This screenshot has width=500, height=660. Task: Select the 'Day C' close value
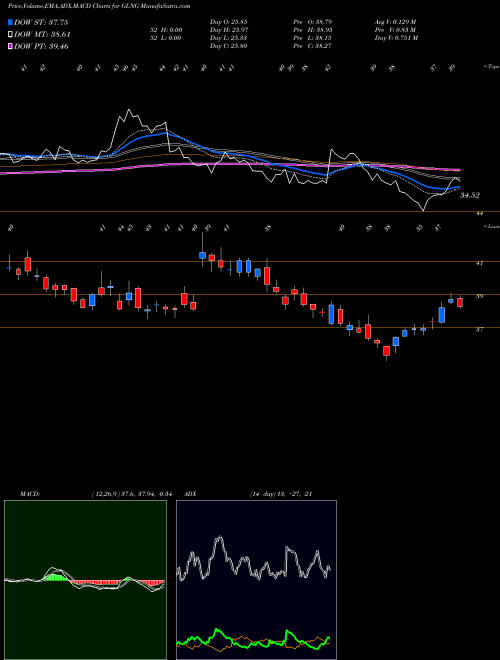coord(228,46)
